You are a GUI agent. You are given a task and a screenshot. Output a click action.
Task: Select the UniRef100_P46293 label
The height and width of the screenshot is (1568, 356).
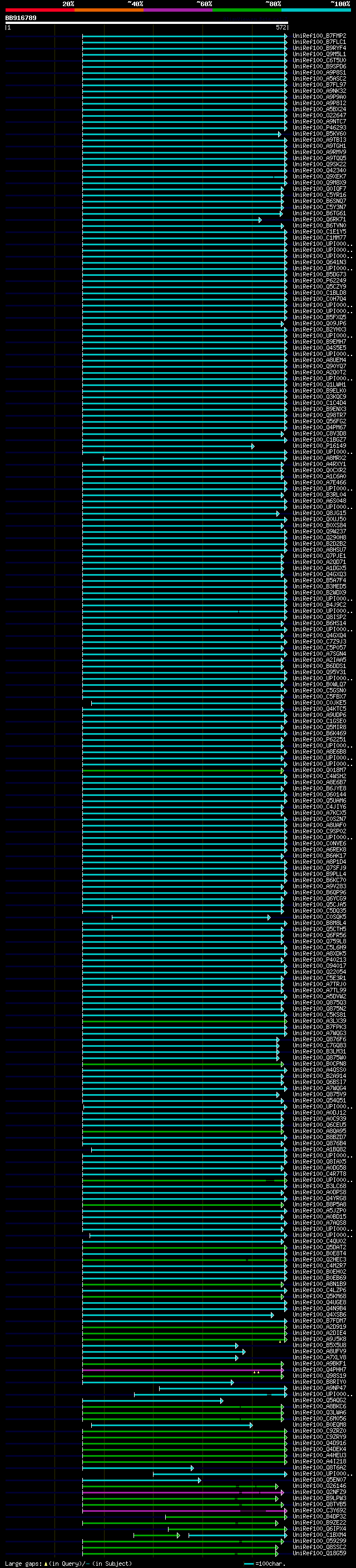pyautogui.click(x=319, y=128)
